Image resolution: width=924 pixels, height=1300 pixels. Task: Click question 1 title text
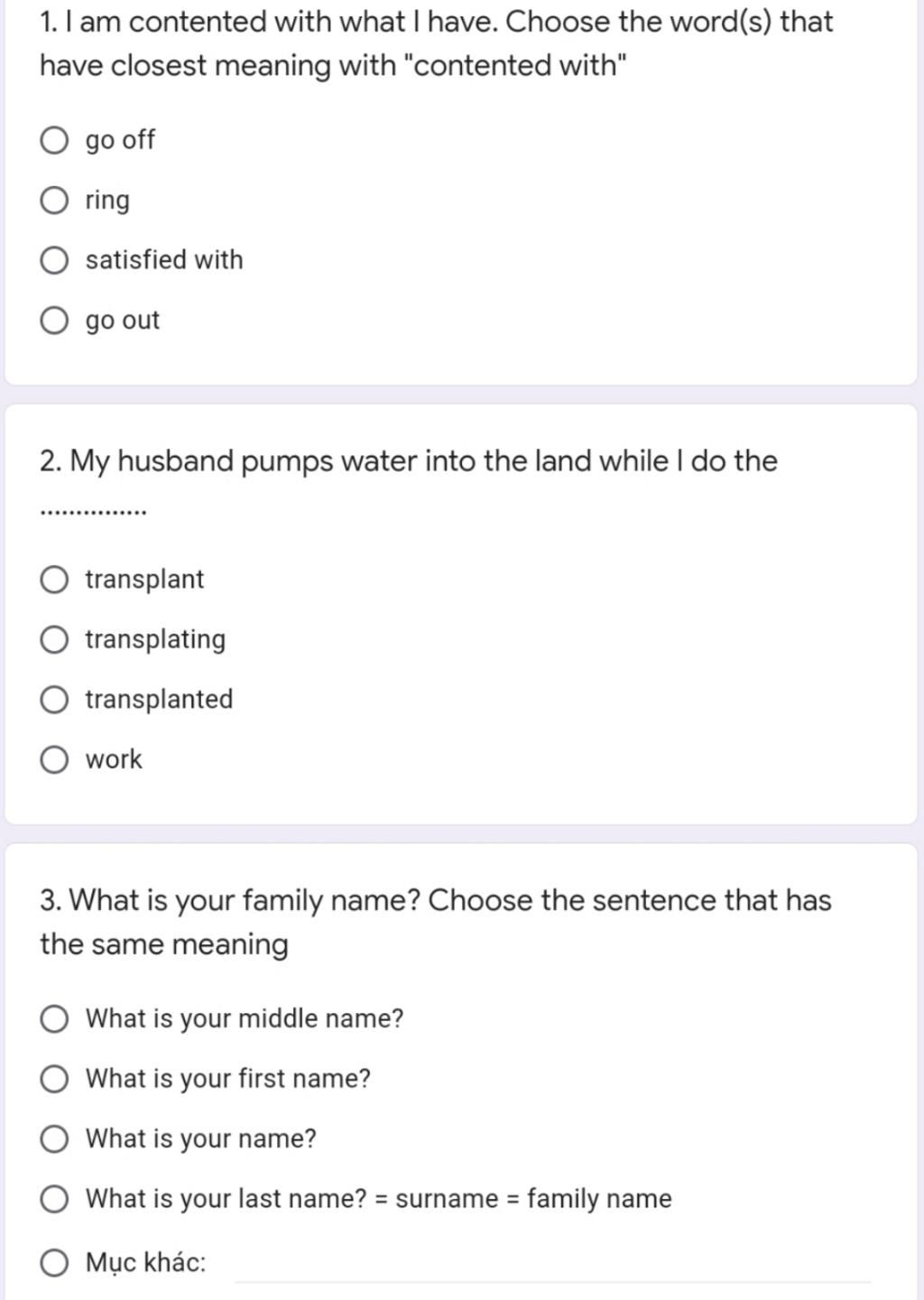click(x=437, y=43)
